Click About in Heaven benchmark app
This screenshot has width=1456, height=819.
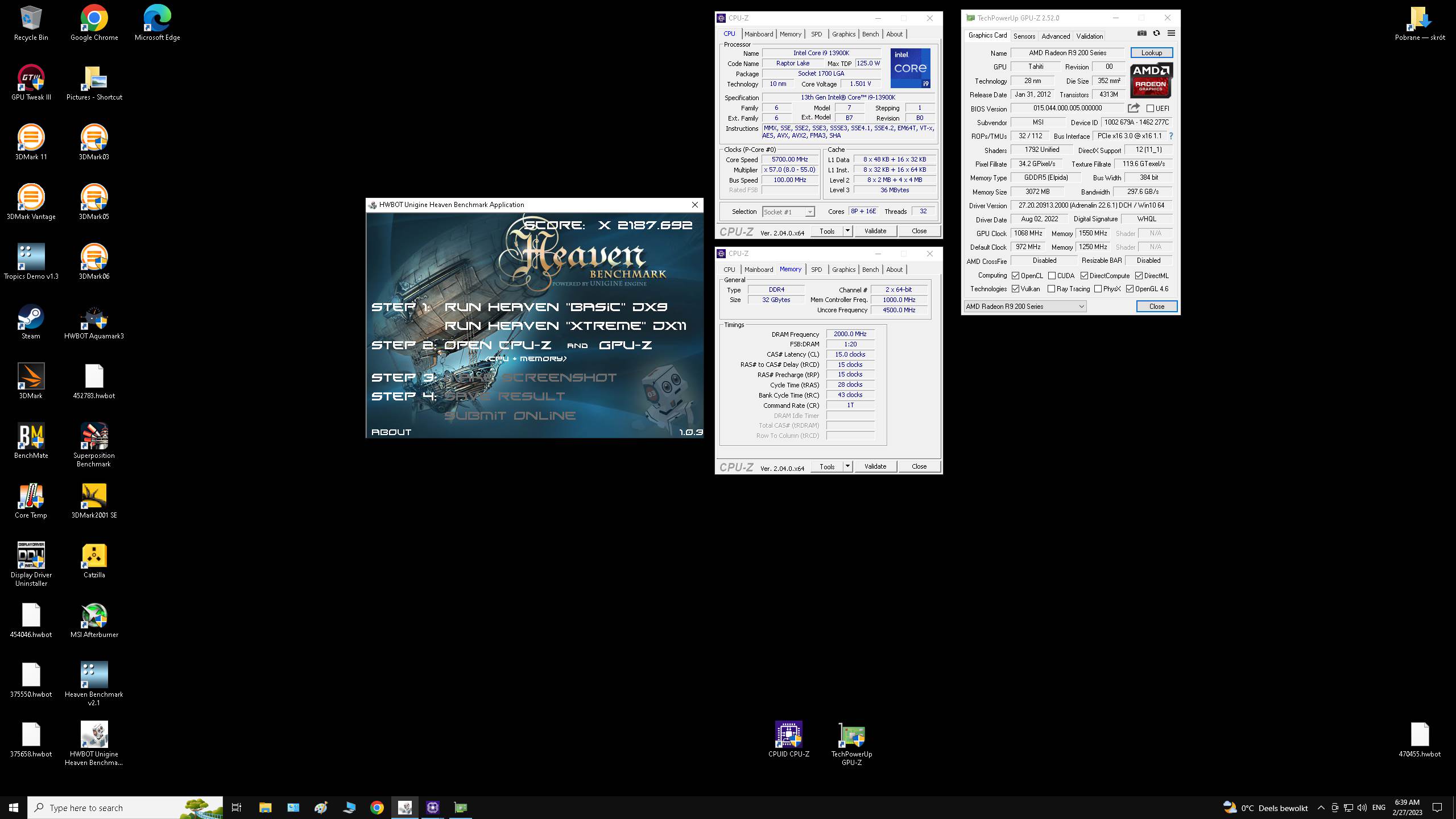[x=391, y=432]
